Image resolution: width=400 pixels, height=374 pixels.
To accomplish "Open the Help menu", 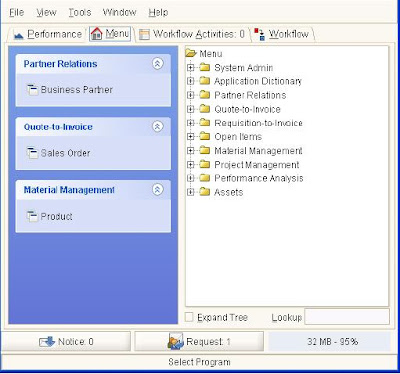I will (158, 13).
